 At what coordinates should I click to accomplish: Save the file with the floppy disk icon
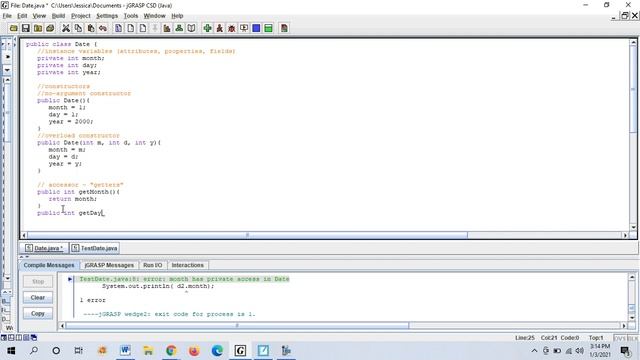pyautogui.click(x=26, y=28)
